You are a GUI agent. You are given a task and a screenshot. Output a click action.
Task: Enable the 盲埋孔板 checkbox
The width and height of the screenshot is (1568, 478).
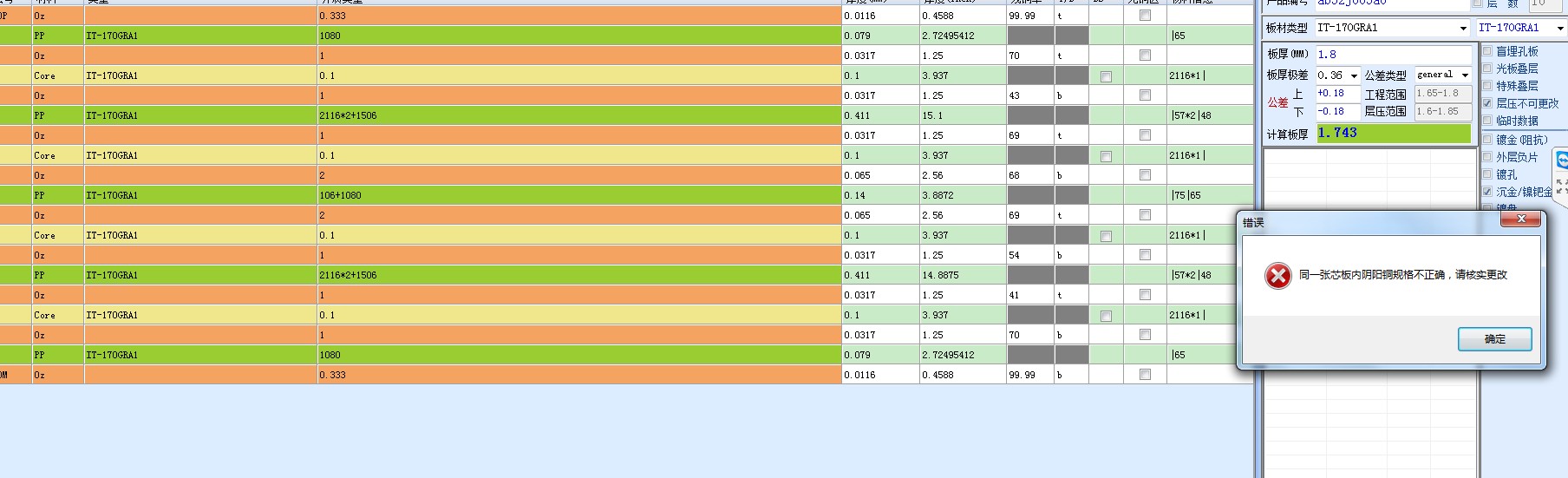[1487, 51]
